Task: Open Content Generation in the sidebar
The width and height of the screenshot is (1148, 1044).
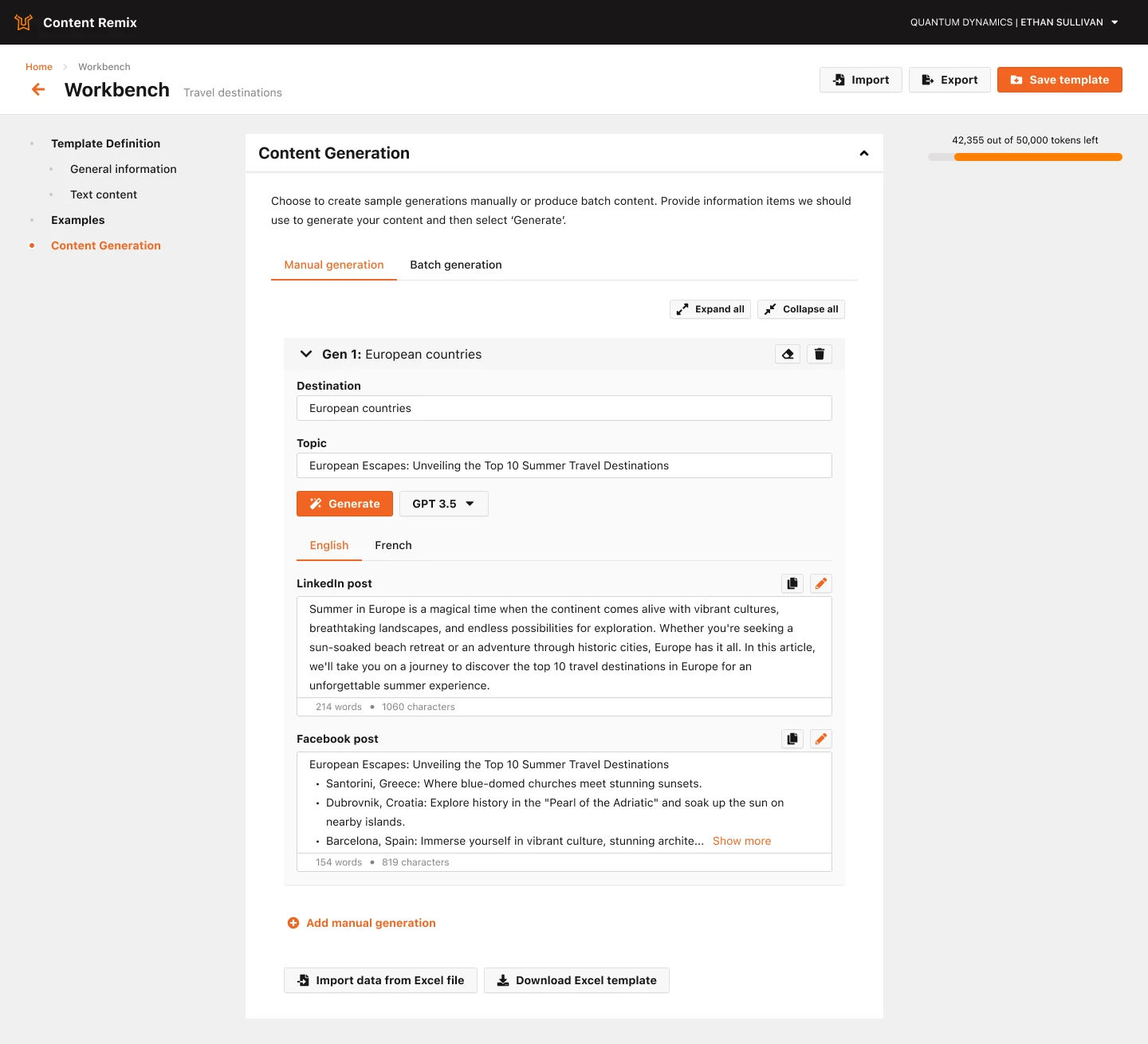Action: tap(106, 245)
